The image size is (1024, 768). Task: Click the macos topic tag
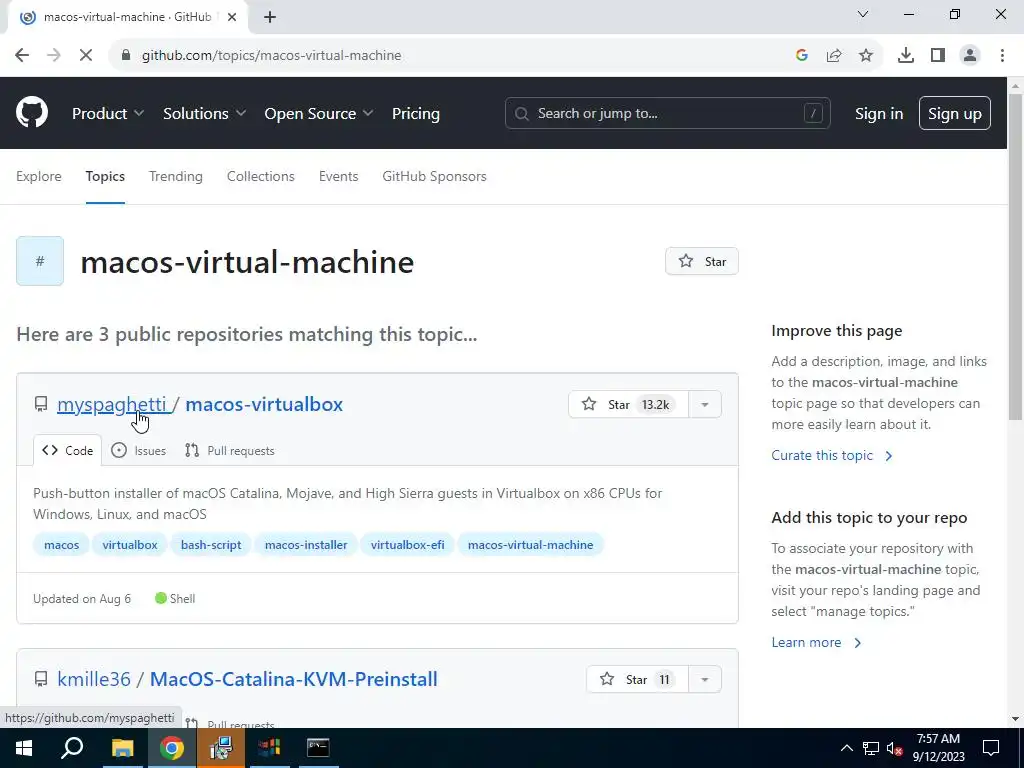tap(61, 545)
